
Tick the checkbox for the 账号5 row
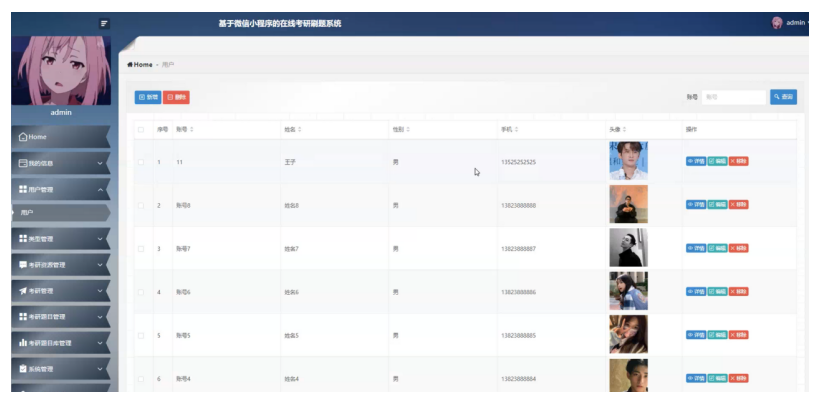[x=141, y=335]
